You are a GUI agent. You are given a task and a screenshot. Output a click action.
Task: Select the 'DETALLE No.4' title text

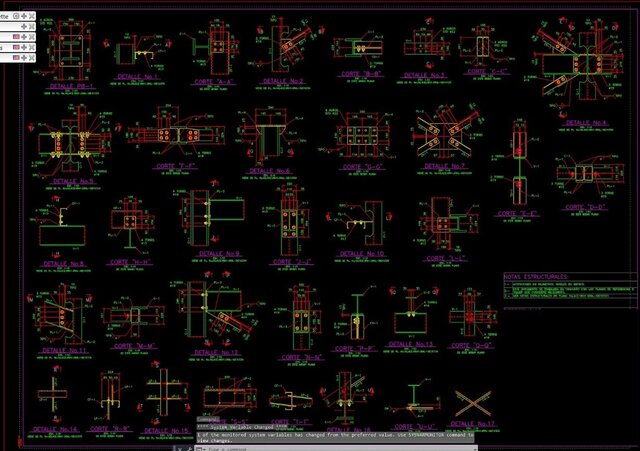pos(586,122)
